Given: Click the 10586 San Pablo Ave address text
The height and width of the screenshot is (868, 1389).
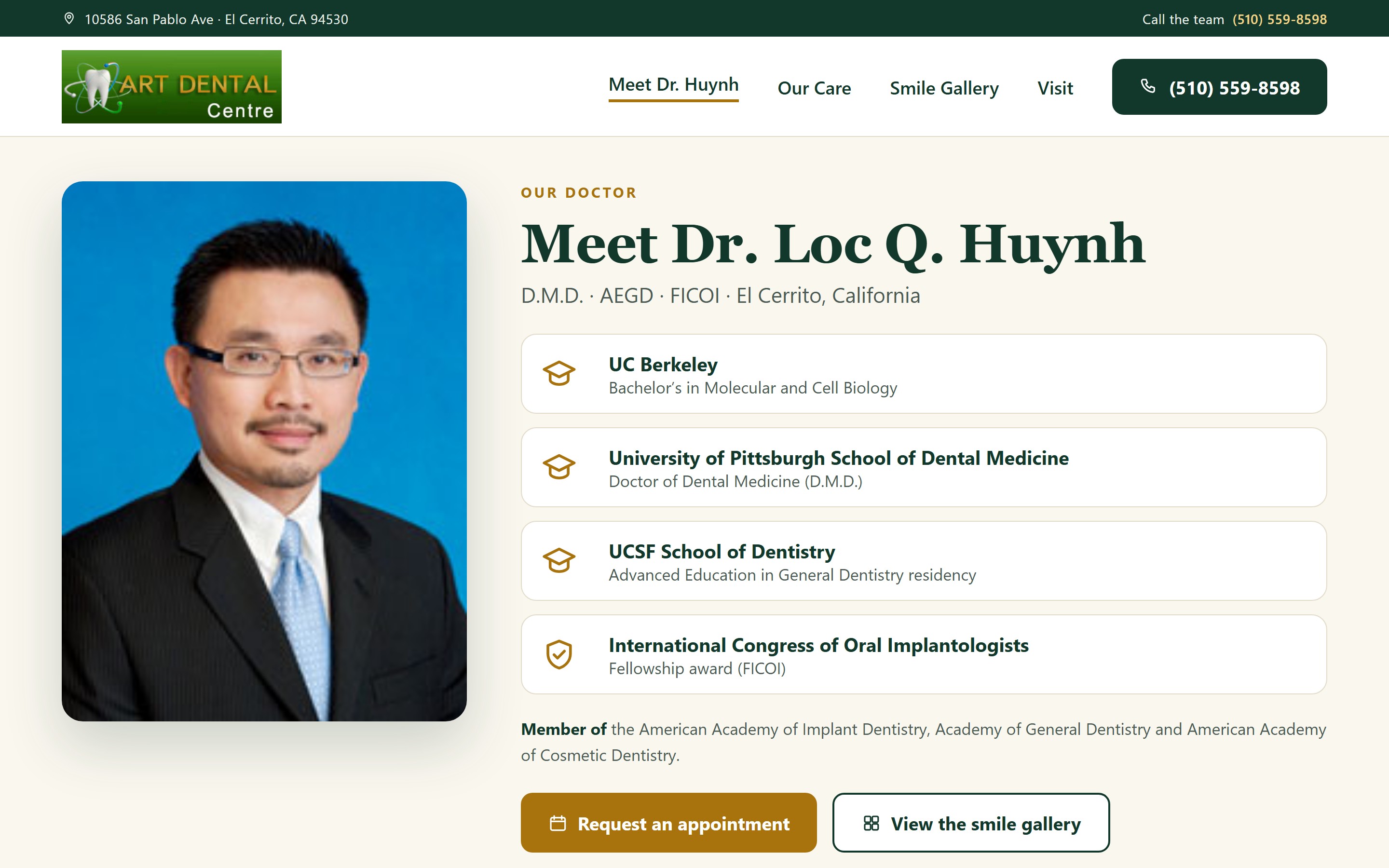Looking at the screenshot, I should click(216, 19).
